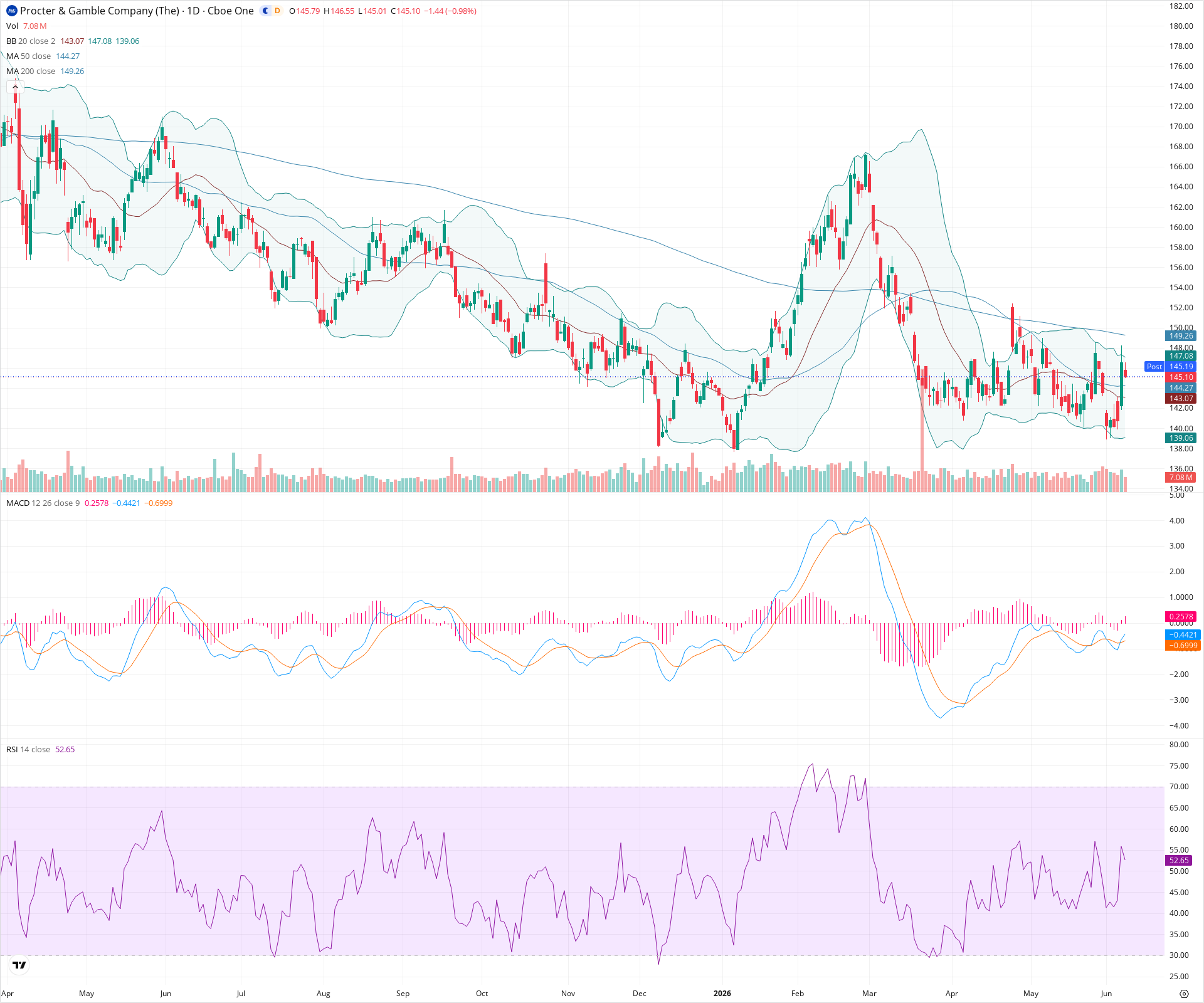
Task: Select the RSI 14 close legend title
Action: pyautogui.click(x=28, y=750)
